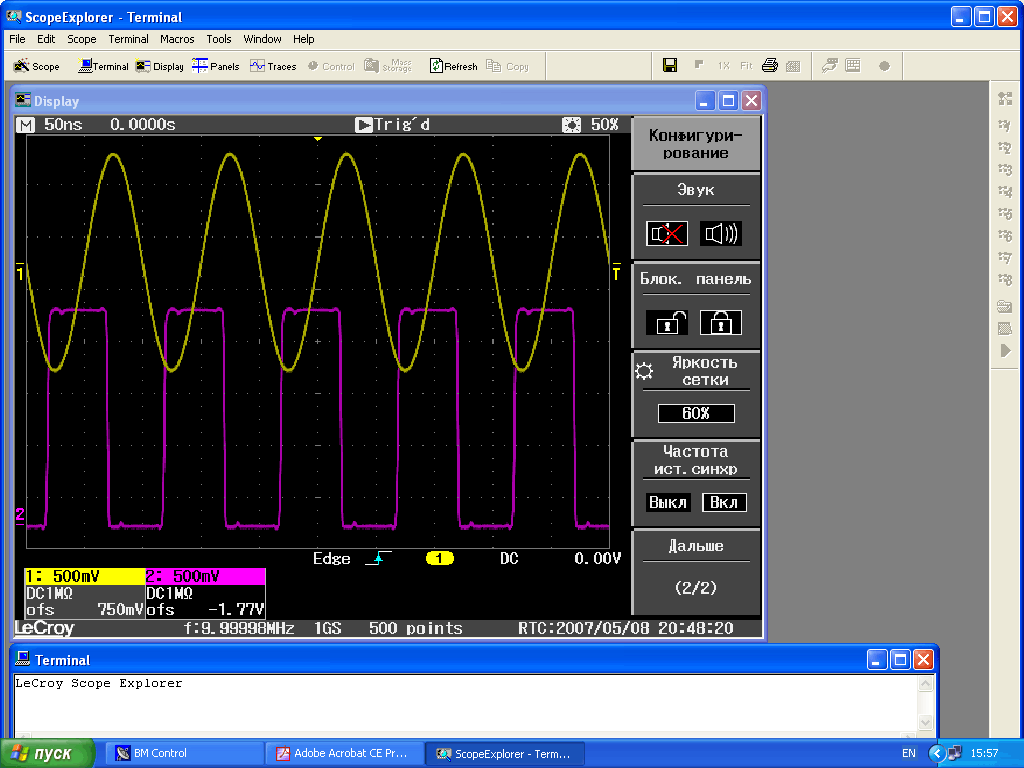Click the printer icon in toolbar
The image size is (1024, 768).
(x=769, y=66)
